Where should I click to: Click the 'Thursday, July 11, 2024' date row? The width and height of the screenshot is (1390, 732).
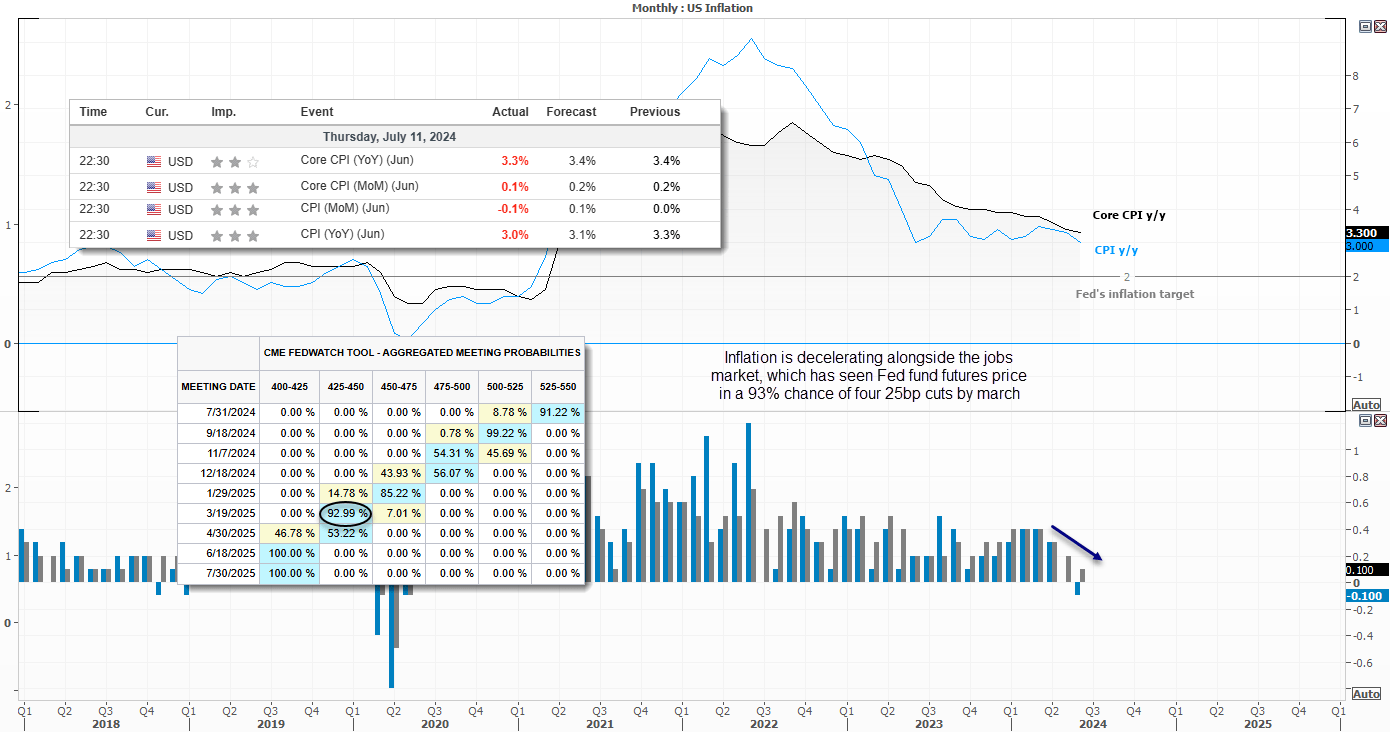[395, 136]
